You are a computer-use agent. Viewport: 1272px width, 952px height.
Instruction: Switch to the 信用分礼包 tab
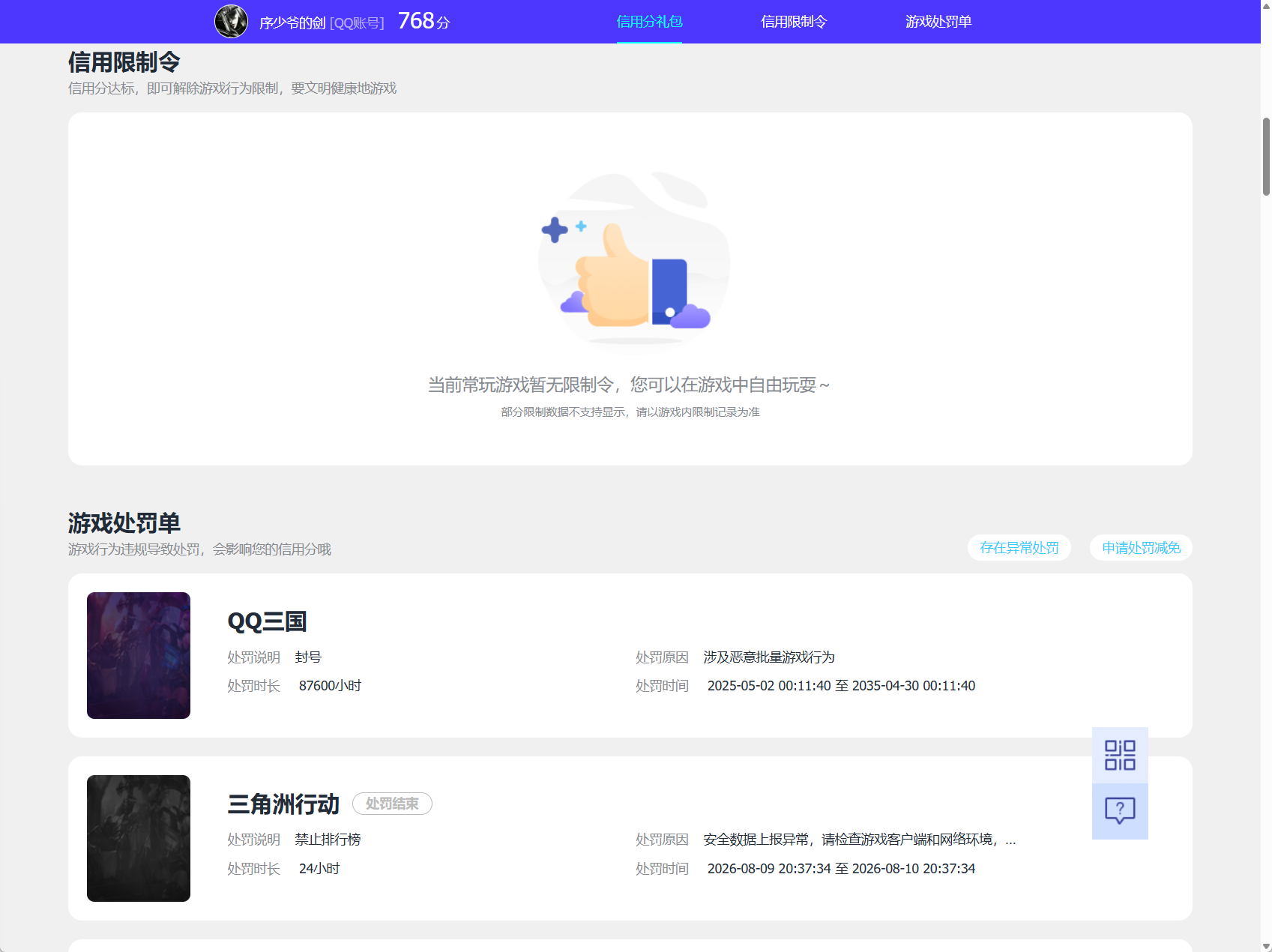click(x=649, y=22)
